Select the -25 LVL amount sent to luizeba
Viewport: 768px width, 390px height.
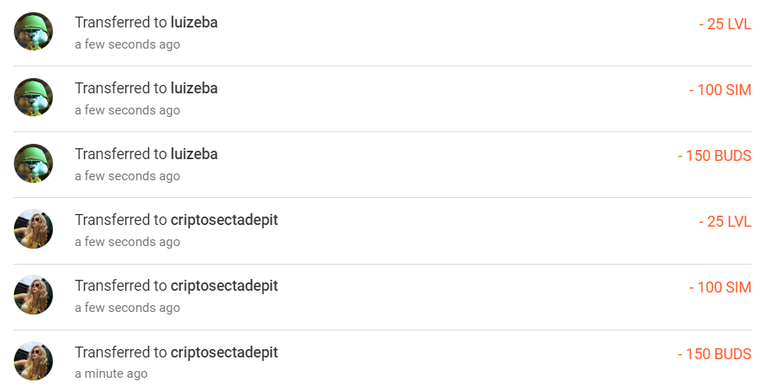725,24
